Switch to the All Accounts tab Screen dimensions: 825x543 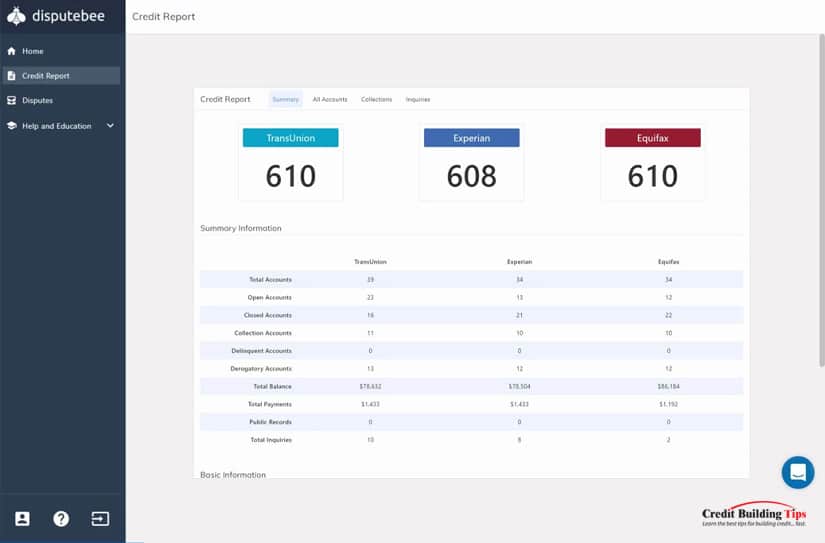click(x=330, y=99)
